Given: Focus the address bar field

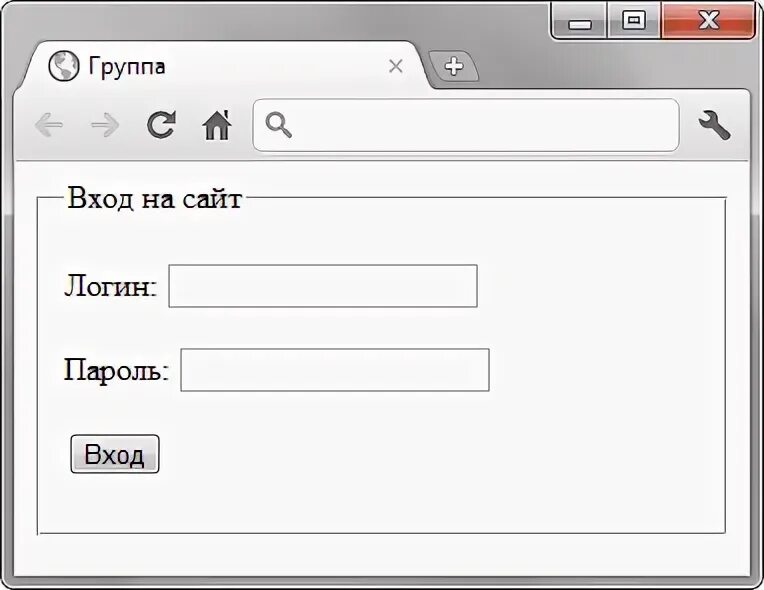Looking at the screenshot, I should [x=480, y=125].
